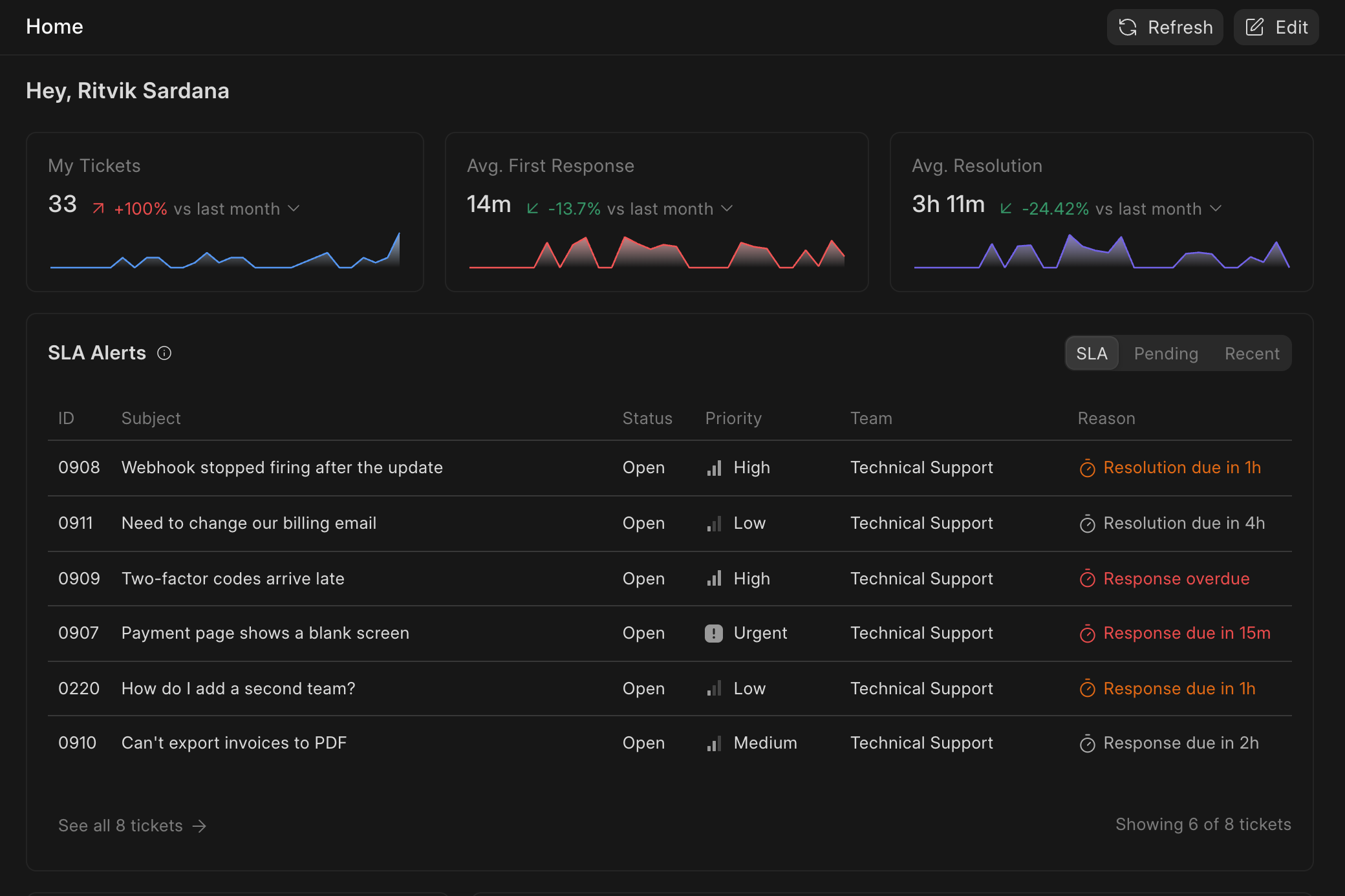The height and width of the screenshot is (896, 1345).
Task: Click the Response overdue reason text
Action: click(x=1176, y=579)
